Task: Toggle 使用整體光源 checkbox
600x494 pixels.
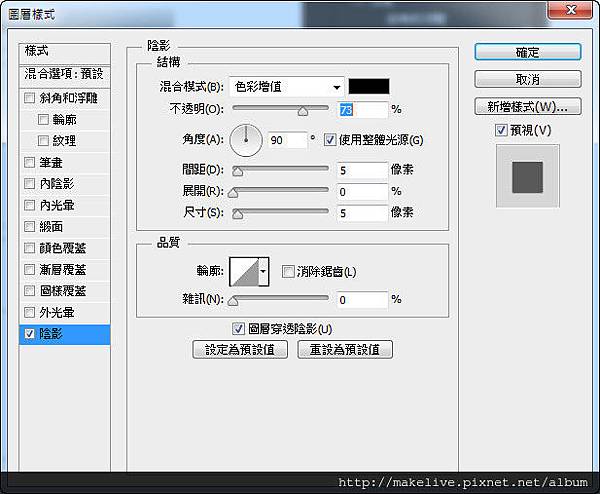Action: 330,140
